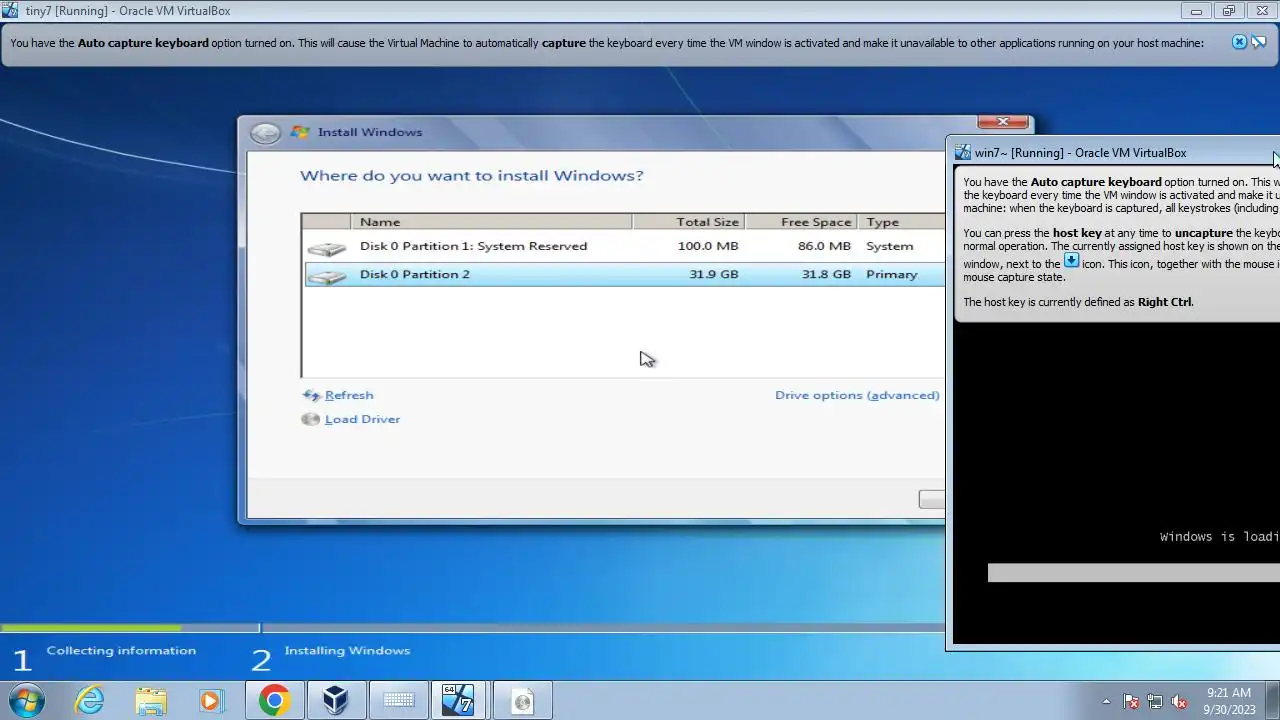Click the Total Size column header
This screenshot has width=1280, height=720.
[688, 222]
